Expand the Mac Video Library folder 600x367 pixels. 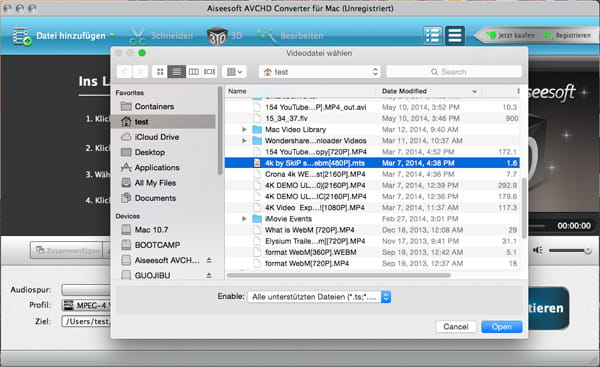[244, 129]
